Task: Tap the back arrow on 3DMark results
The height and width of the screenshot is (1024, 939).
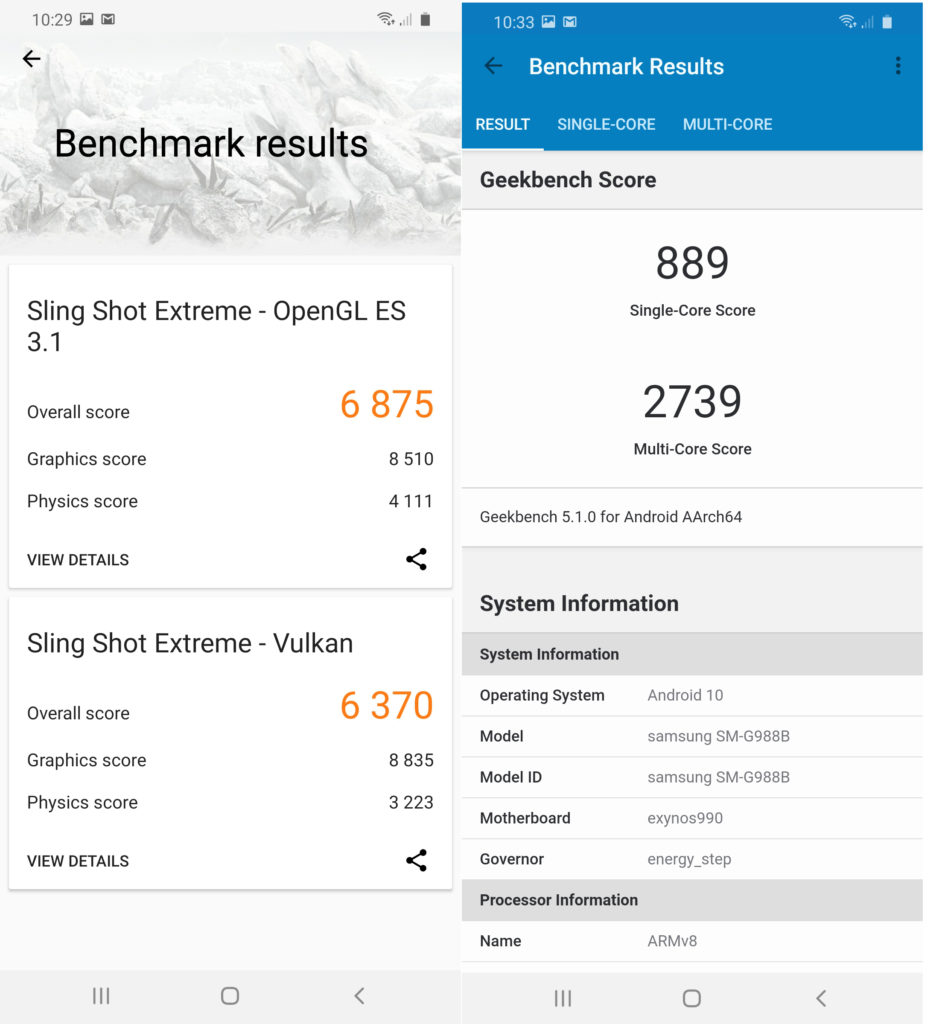Action: point(32,59)
